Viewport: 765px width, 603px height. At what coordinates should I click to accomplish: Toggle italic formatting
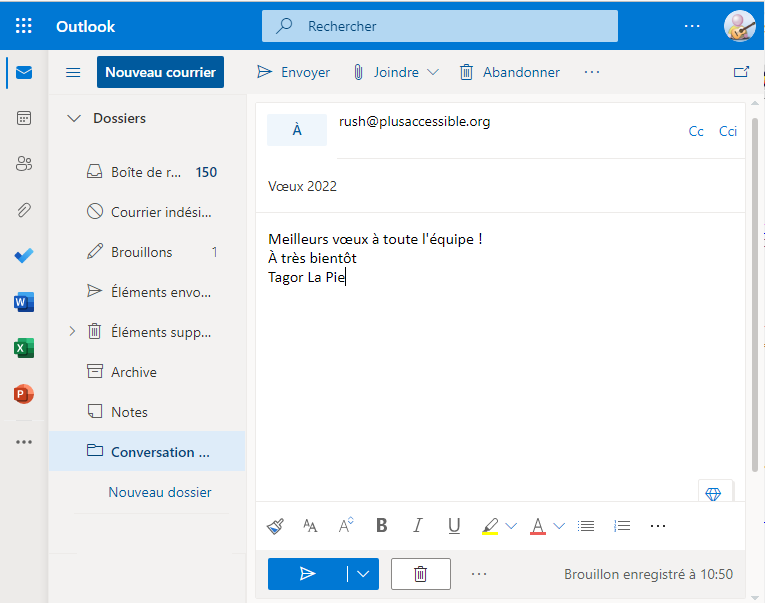[x=418, y=526]
